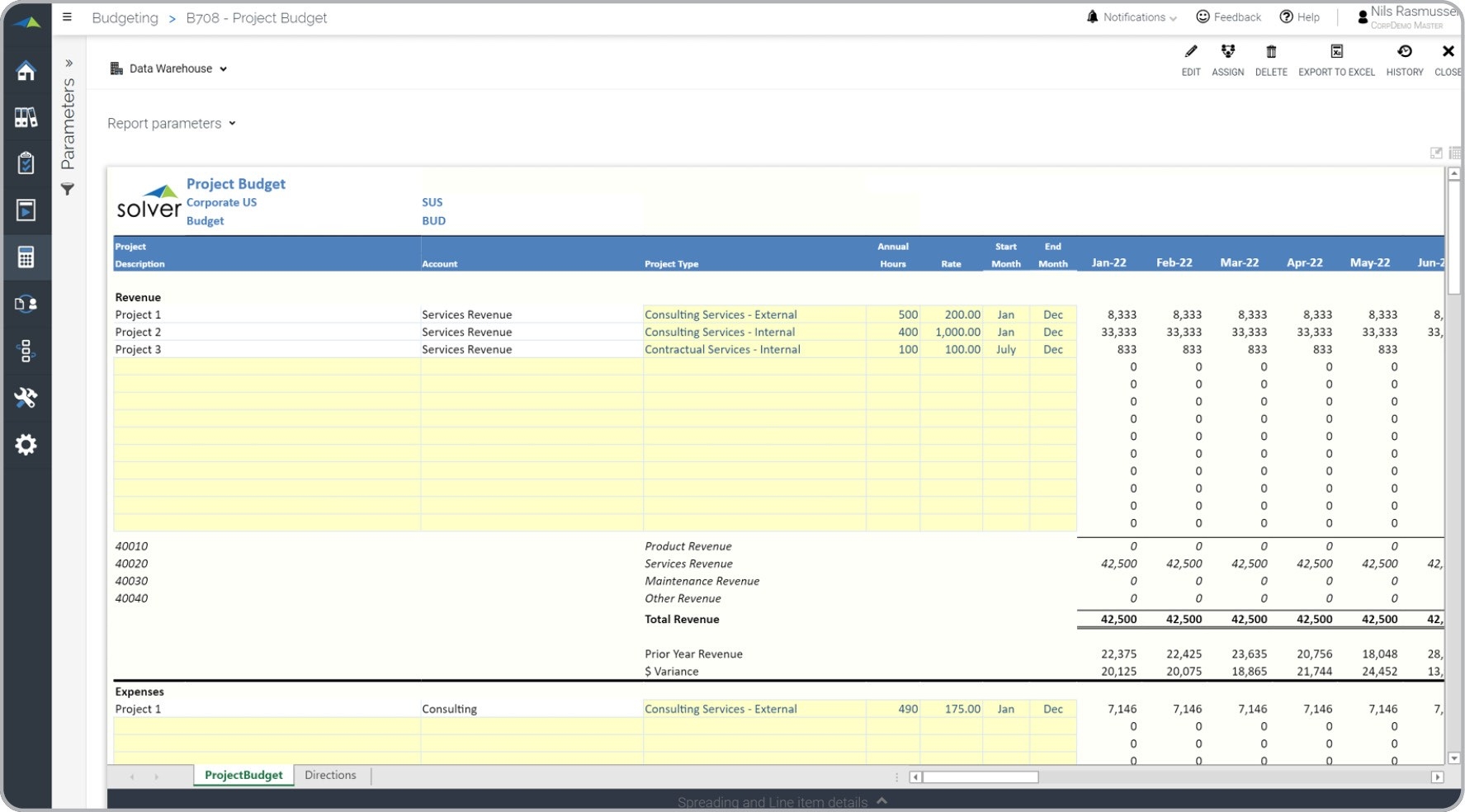Screen dimensions: 1465x812
Task: Toggle the filter funnel in Parameters panel
Action: [68, 190]
